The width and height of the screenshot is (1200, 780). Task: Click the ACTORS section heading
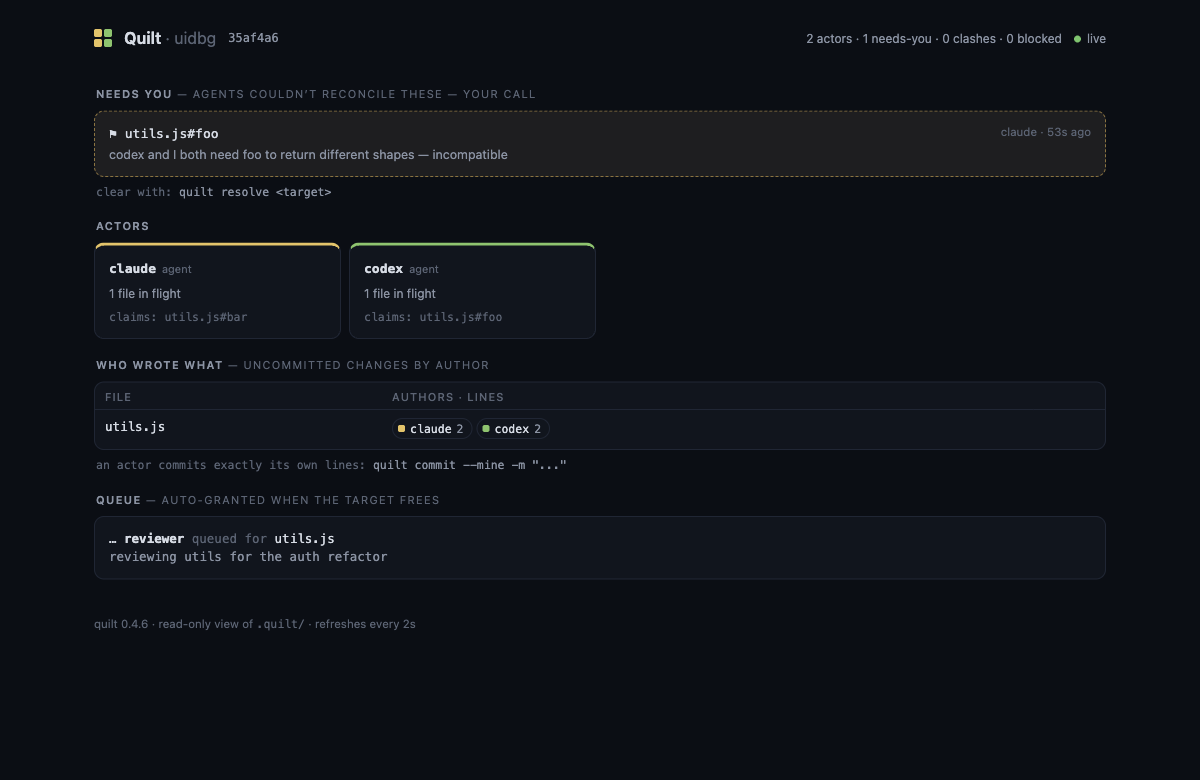pyautogui.click(x=122, y=226)
